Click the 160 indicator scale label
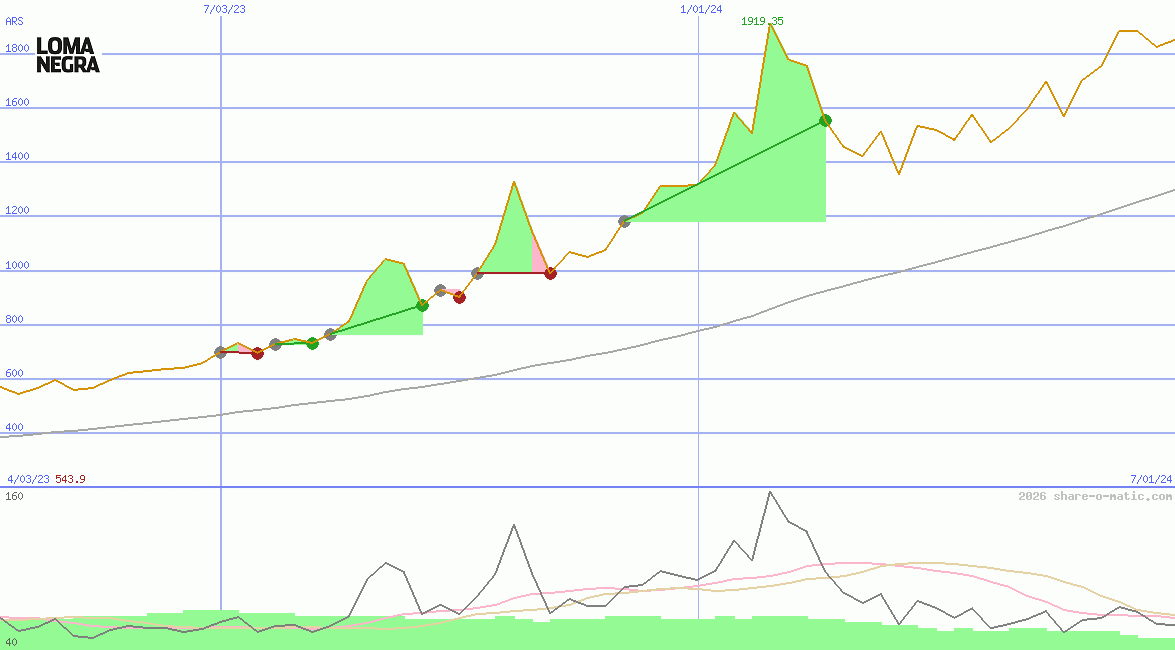The width and height of the screenshot is (1175, 650). click(14, 496)
